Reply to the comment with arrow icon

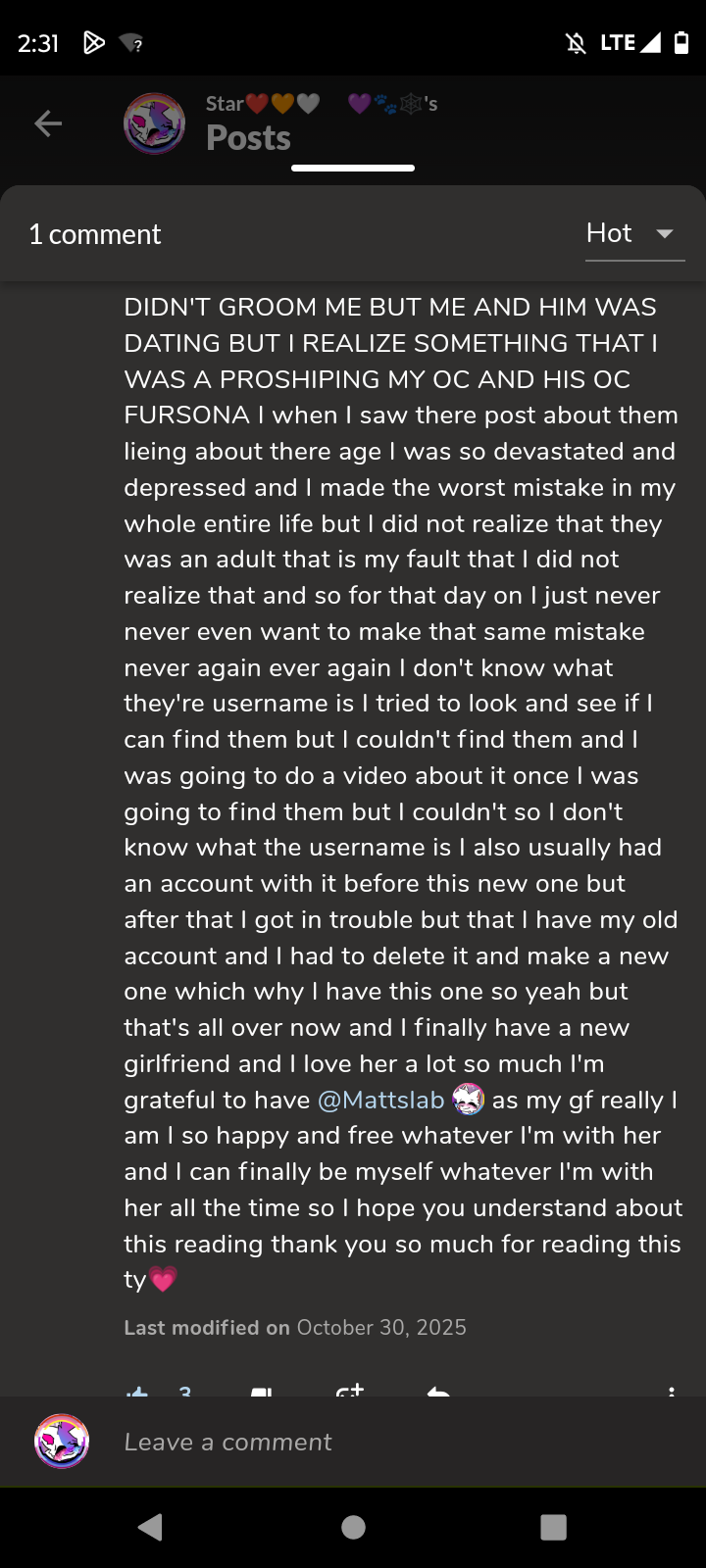click(x=438, y=1392)
